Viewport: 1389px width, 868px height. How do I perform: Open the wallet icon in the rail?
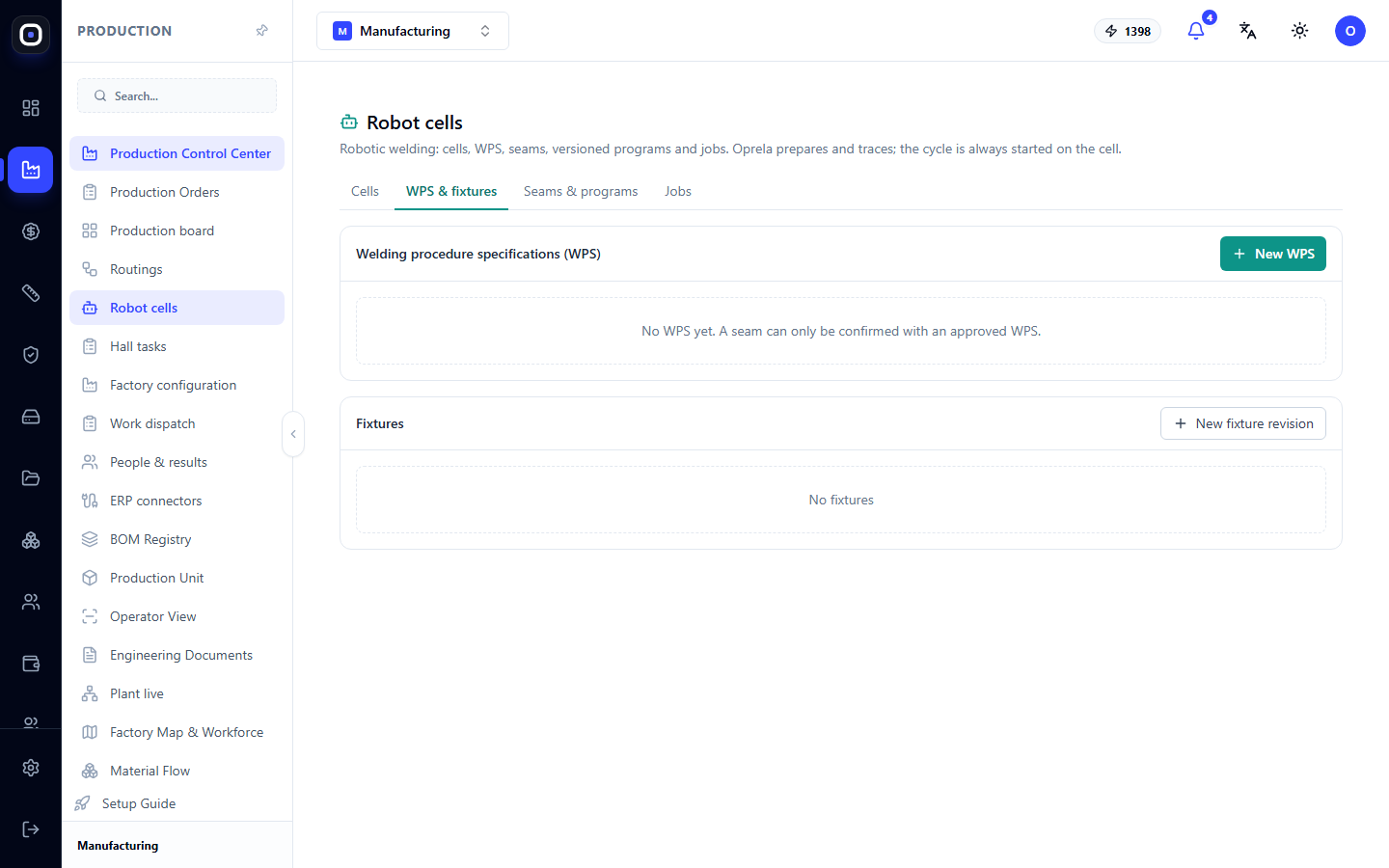(x=31, y=664)
